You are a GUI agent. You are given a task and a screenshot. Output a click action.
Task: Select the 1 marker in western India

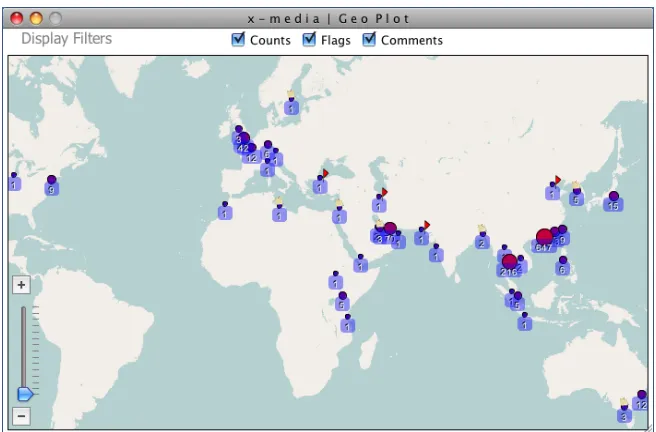436,255
